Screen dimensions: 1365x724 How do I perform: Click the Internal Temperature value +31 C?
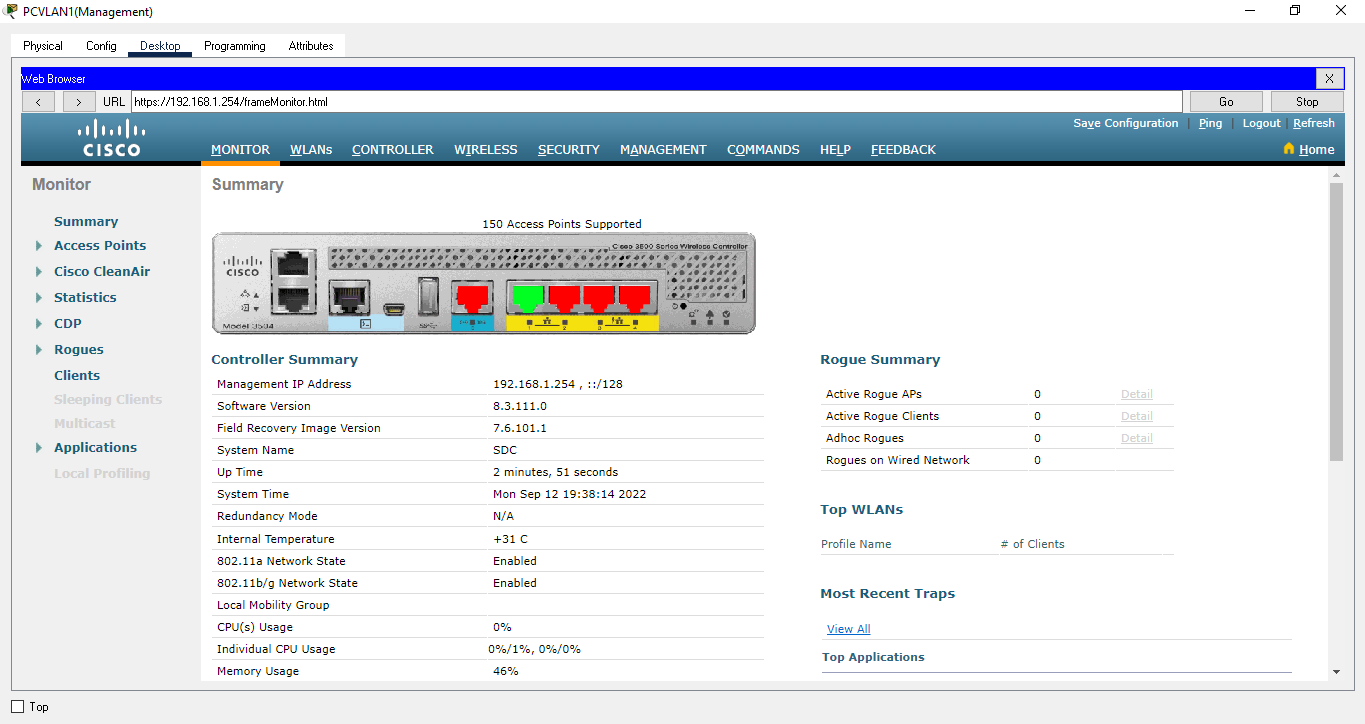tap(510, 539)
